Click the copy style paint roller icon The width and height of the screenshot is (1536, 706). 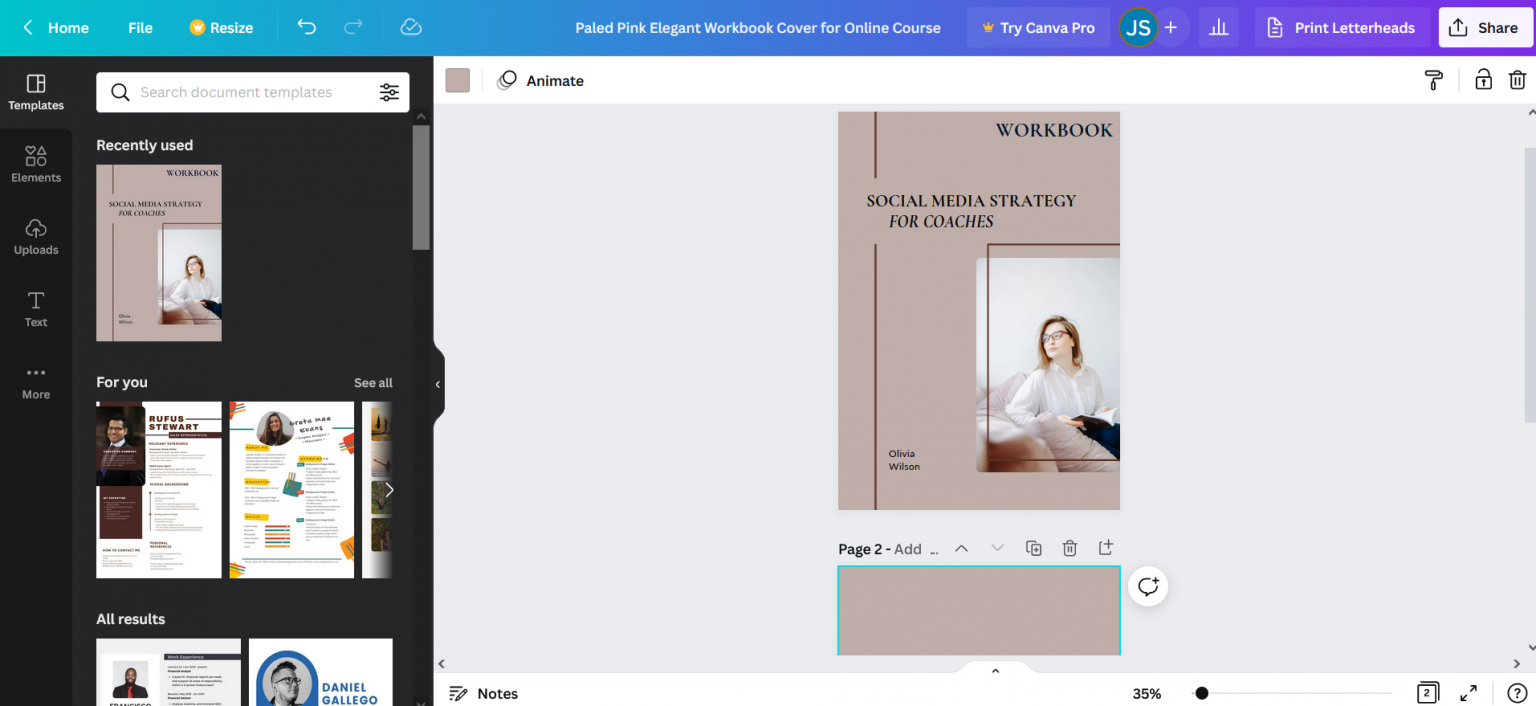1433,81
